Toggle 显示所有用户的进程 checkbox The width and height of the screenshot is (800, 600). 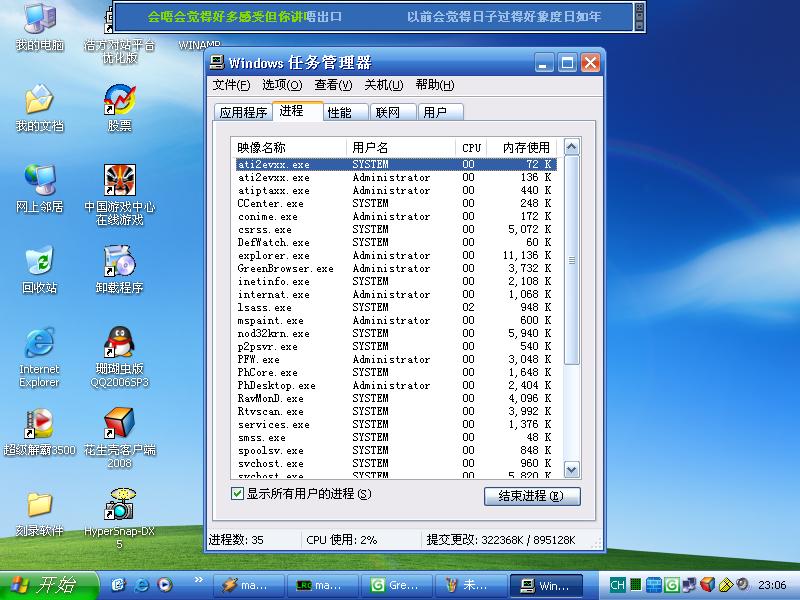click(238, 493)
